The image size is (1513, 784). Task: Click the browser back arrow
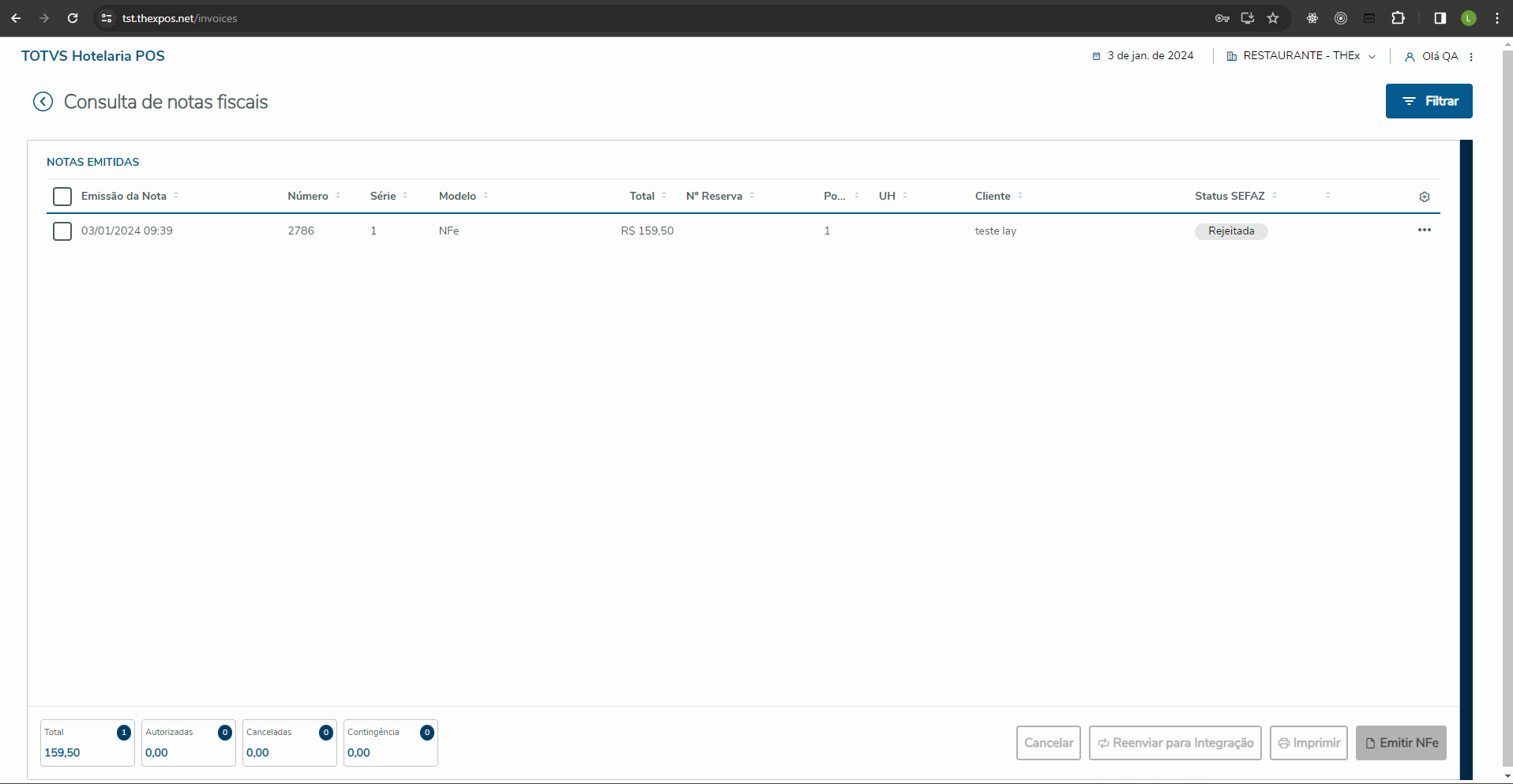16,18
